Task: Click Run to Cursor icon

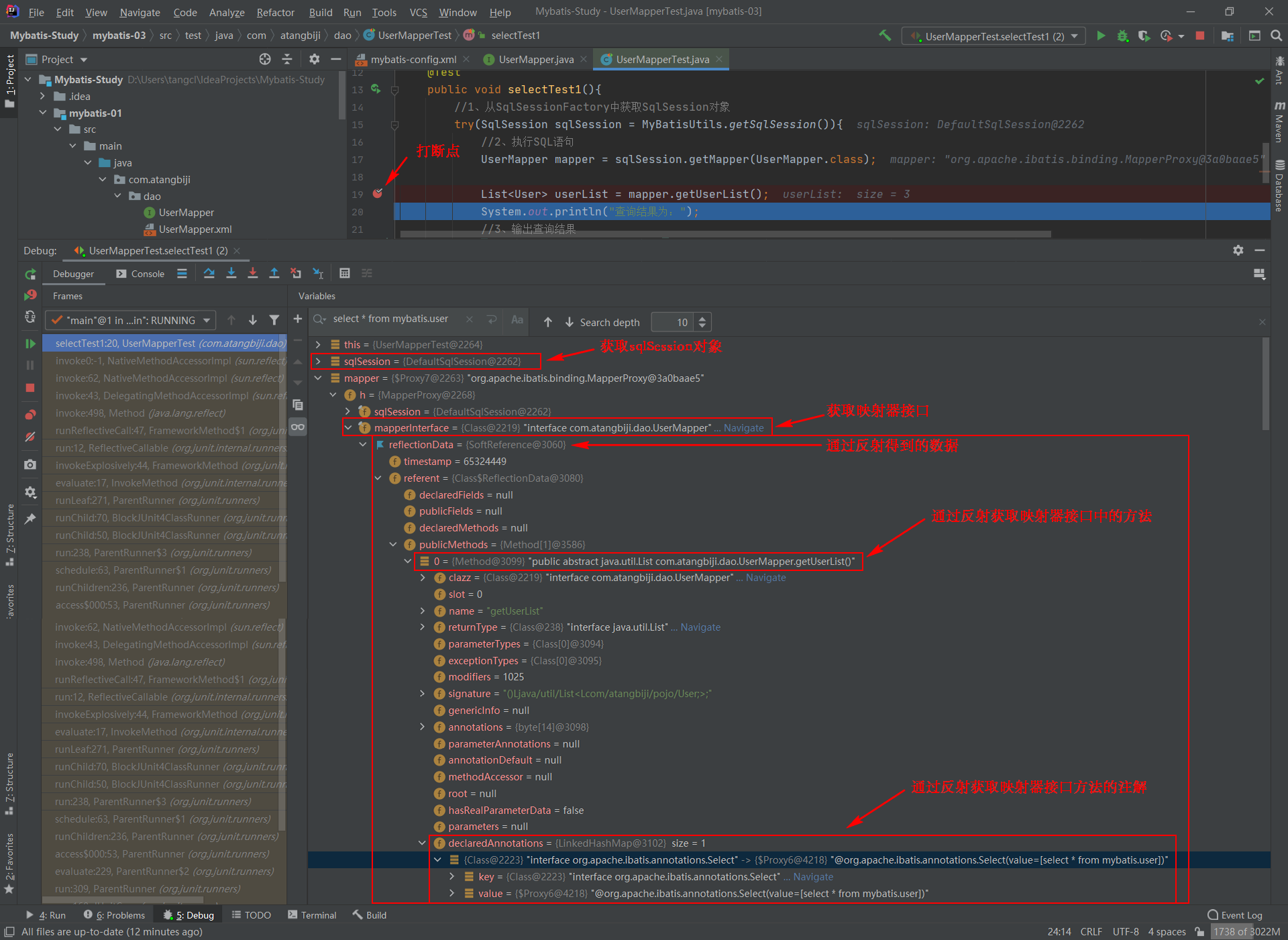Action: [x=318, y=273]
